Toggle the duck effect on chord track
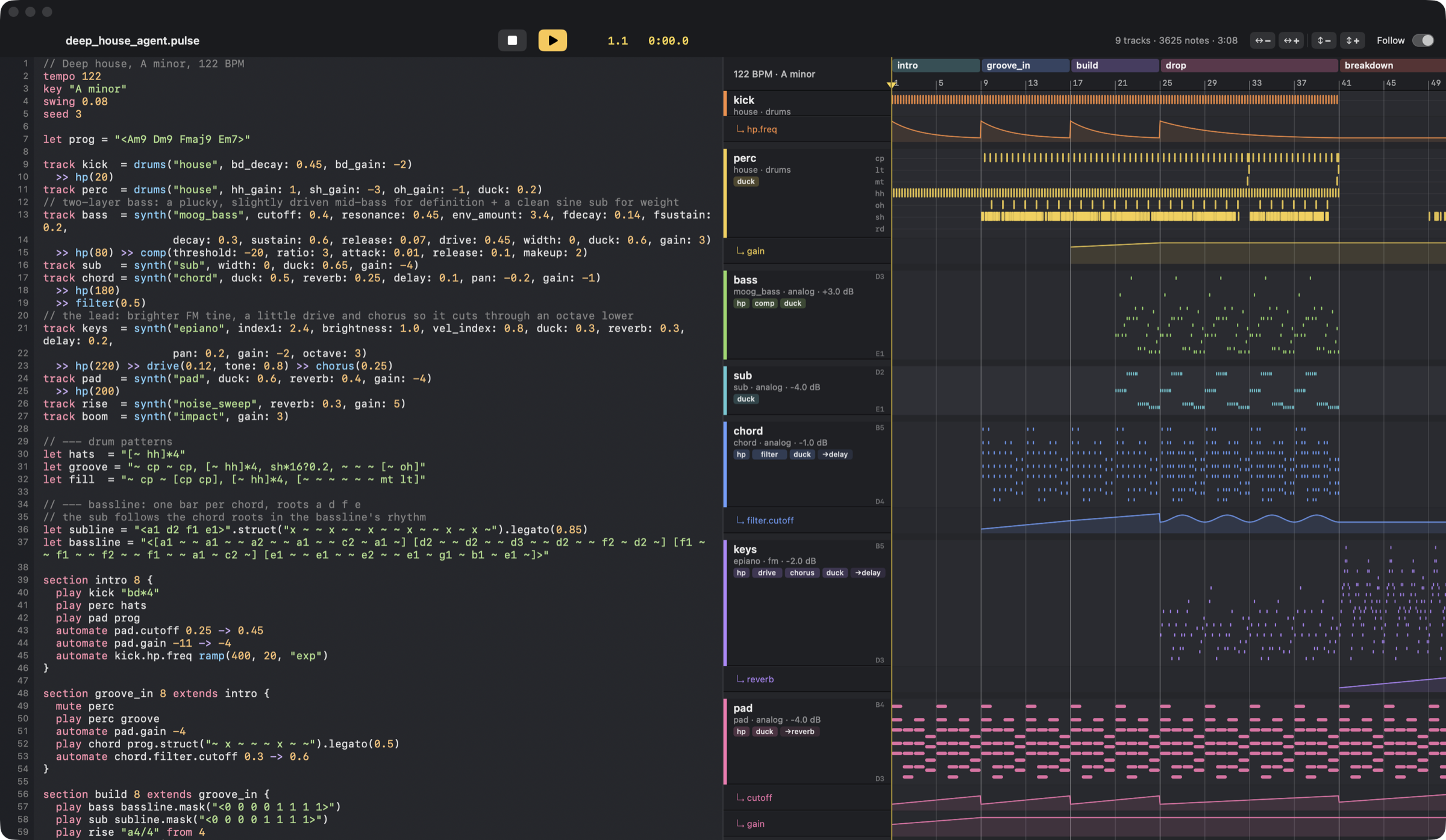 pyautogui.click(x=802, y=455)
